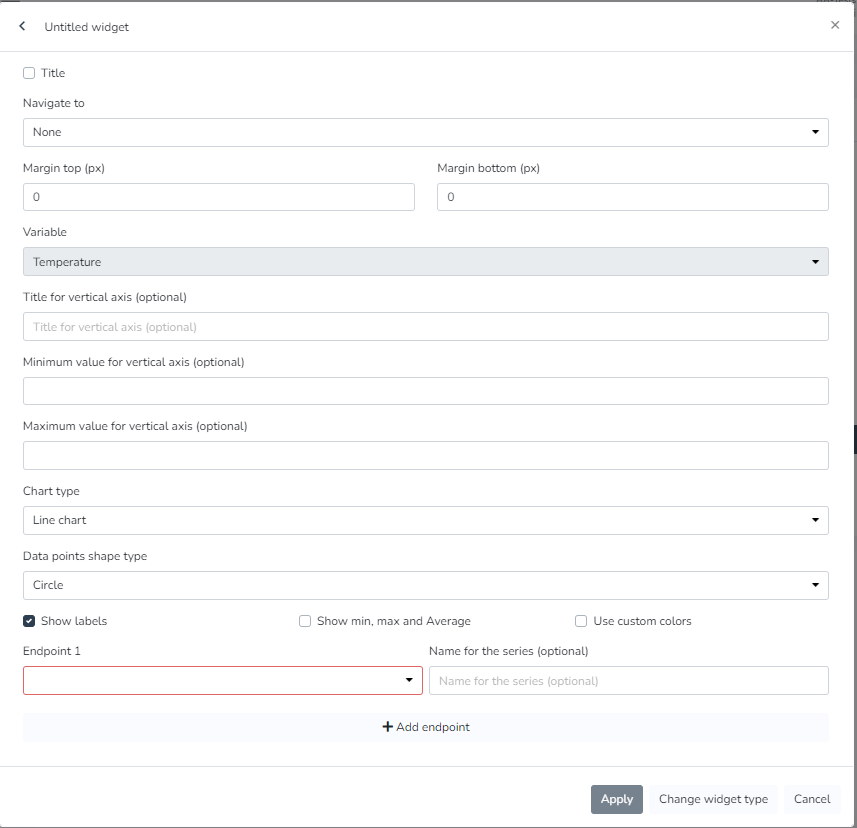Close the widget dialog with X icon
Viewport: 857px width, 828px height.
click(835, 25)
